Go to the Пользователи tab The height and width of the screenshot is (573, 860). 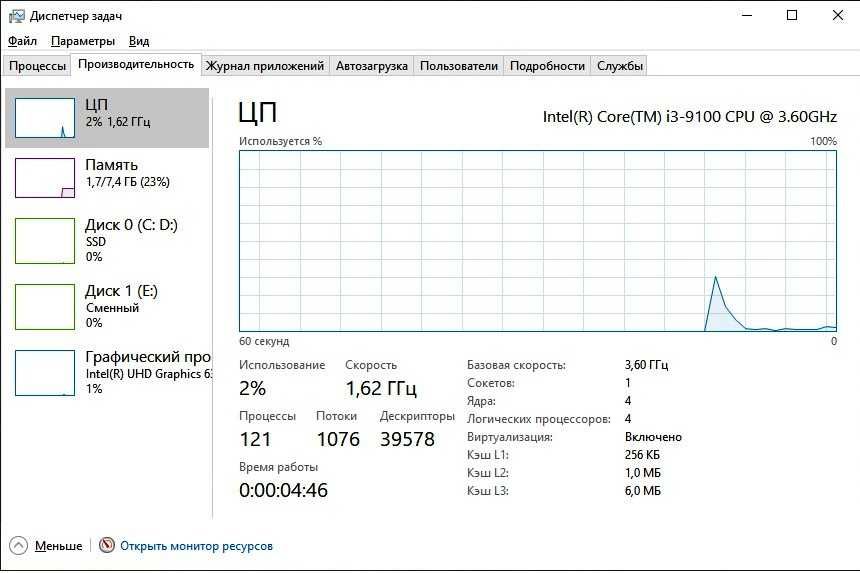[459, 66]
